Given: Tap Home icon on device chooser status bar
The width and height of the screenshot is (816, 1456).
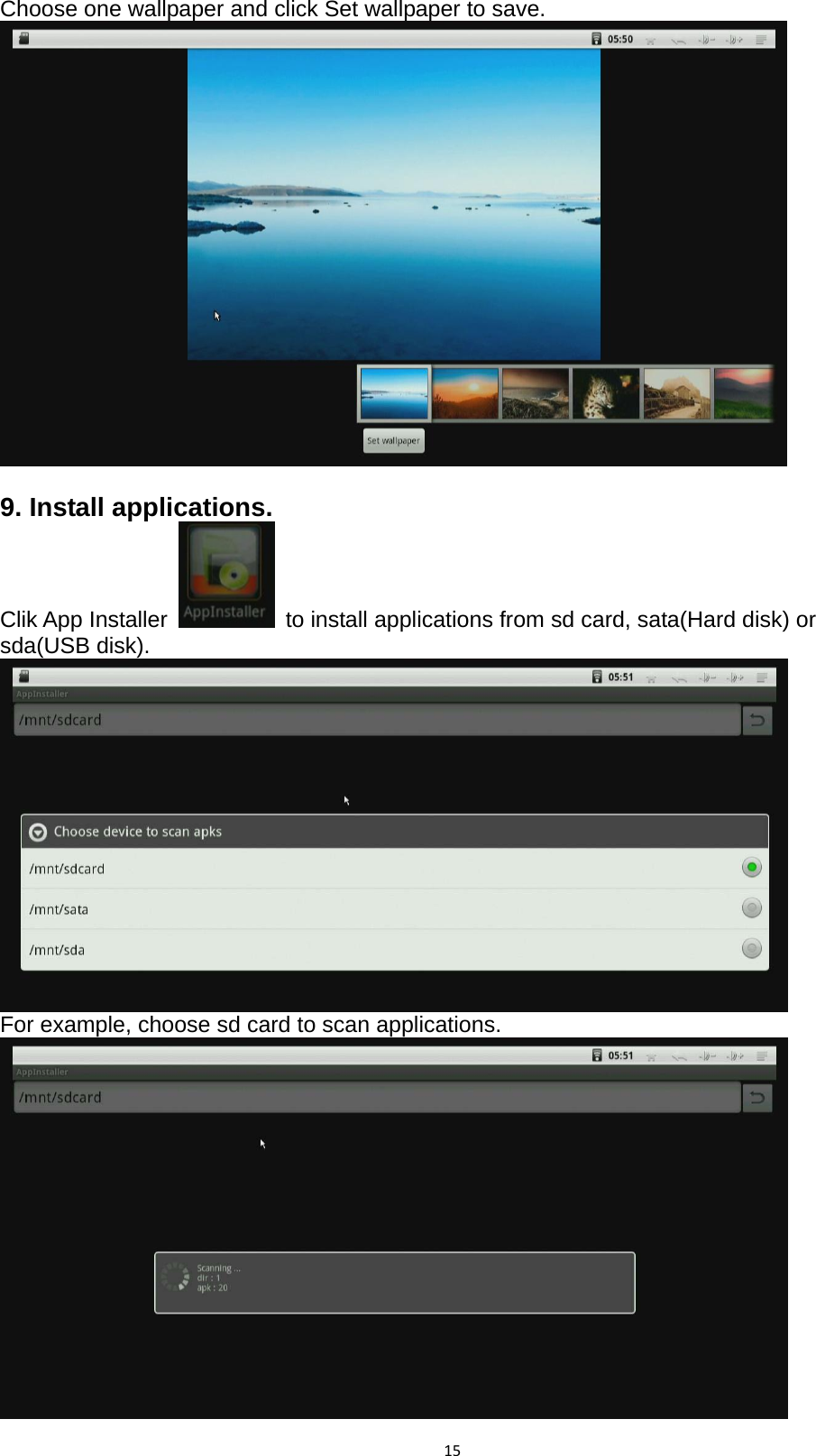Looking at the screenshot, I should (651, 678).
